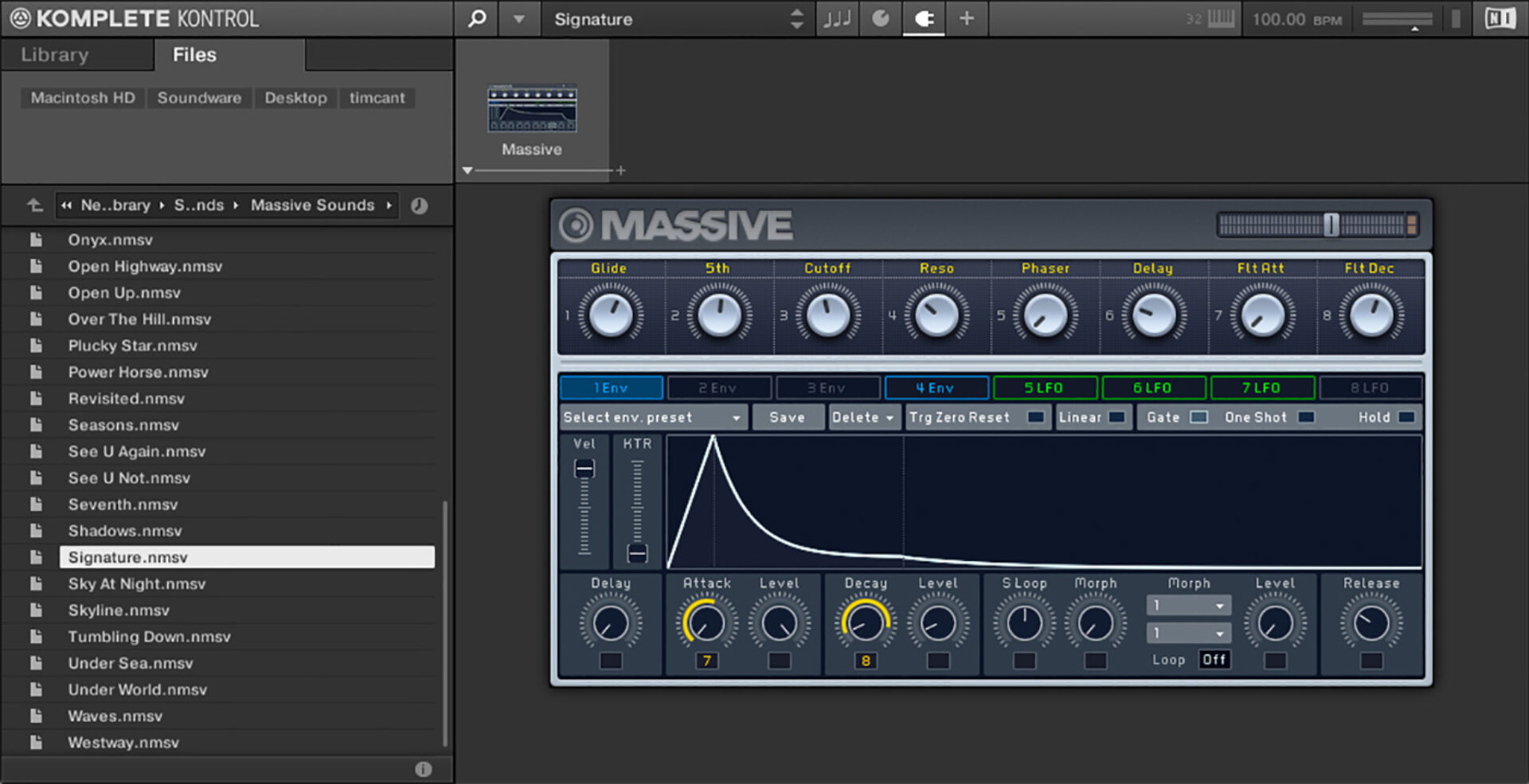Open the Massive logo menu in the plugin header
Image resolution: width=1529 pixels, height=784 pixels.
point(575,224)
